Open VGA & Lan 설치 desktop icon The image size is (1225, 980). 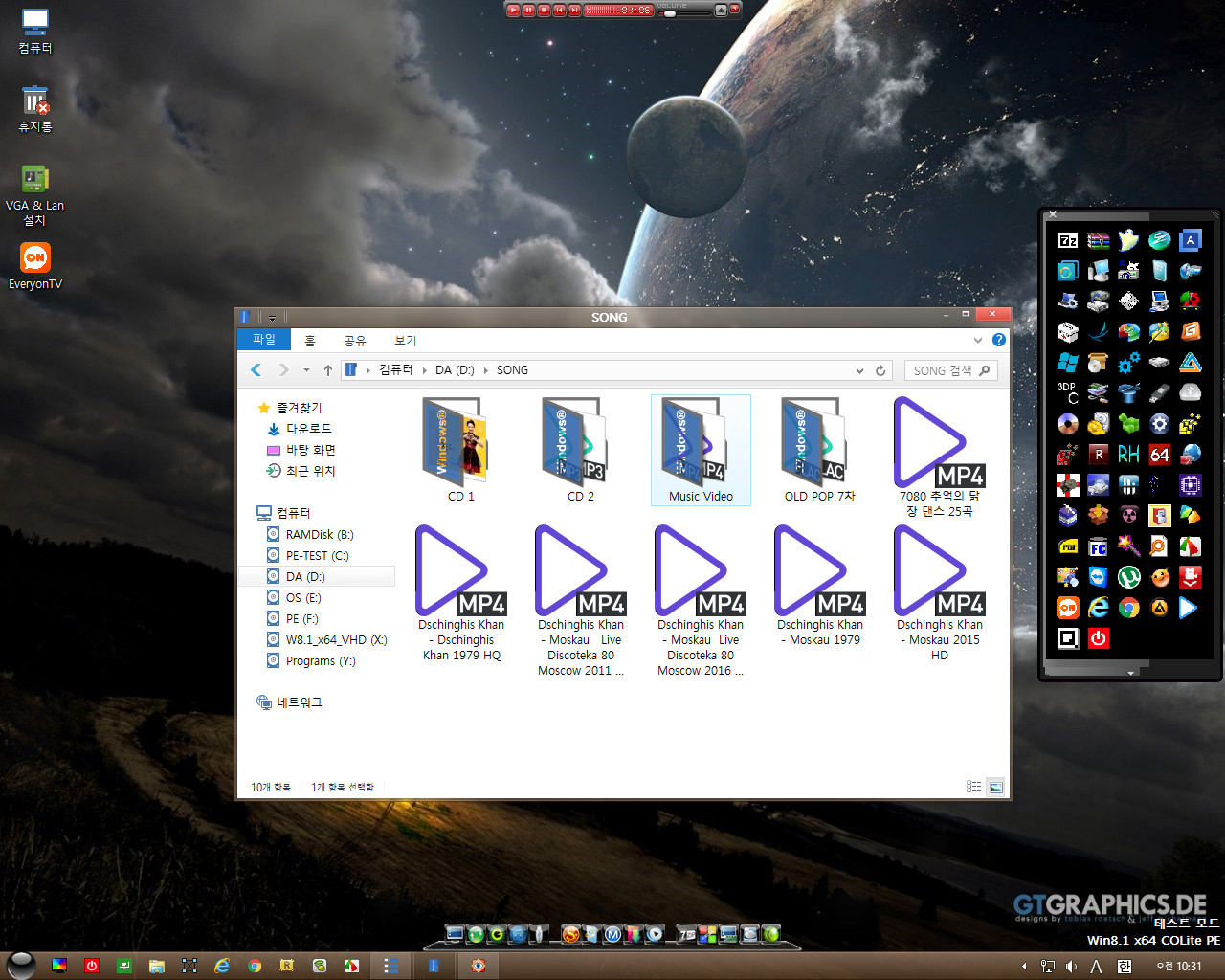click(34, 195)
